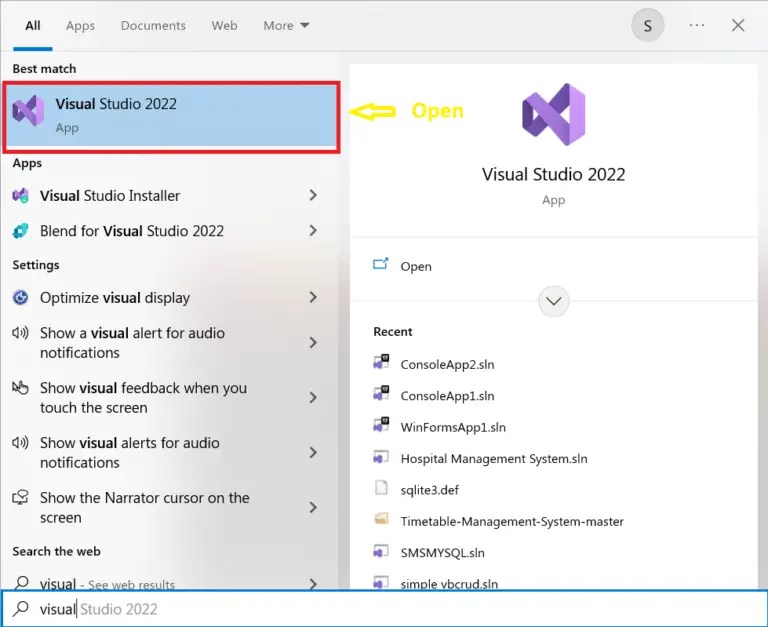
Task: Open recent ConsoleApp1.sln
Action: (x=447, y=396)
